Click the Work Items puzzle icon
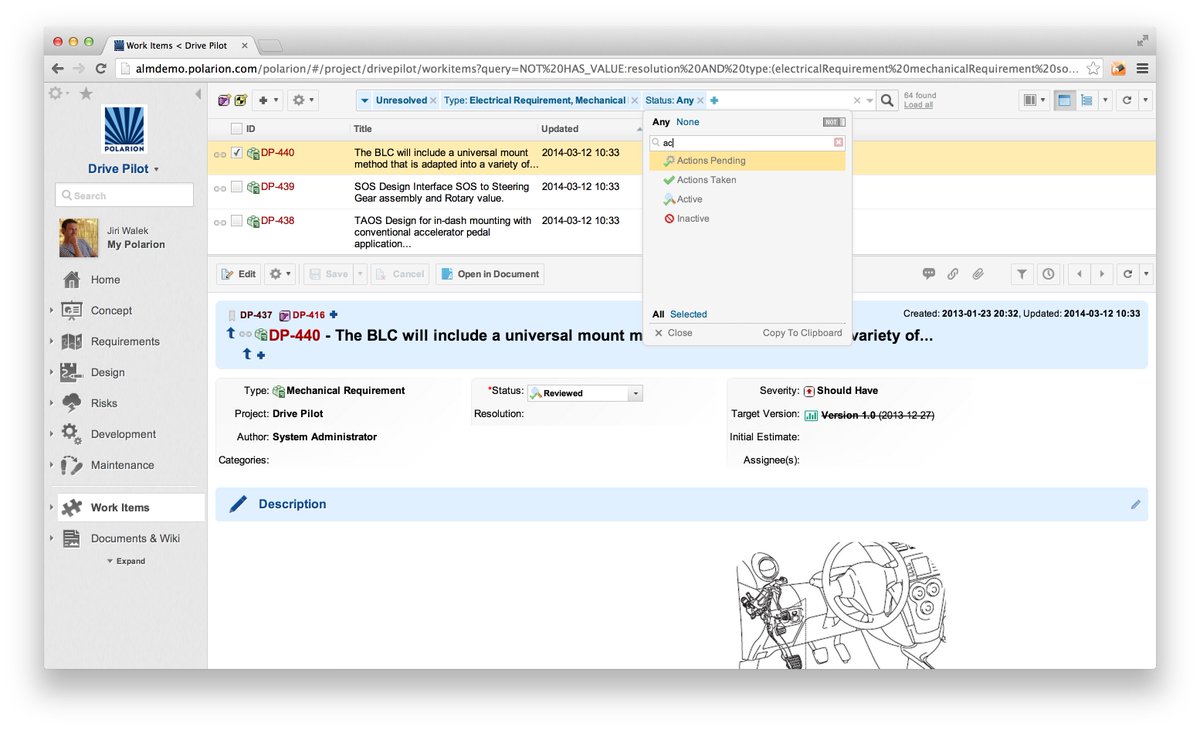Screen dimensions: 1200x730 [x=71, y=508]
